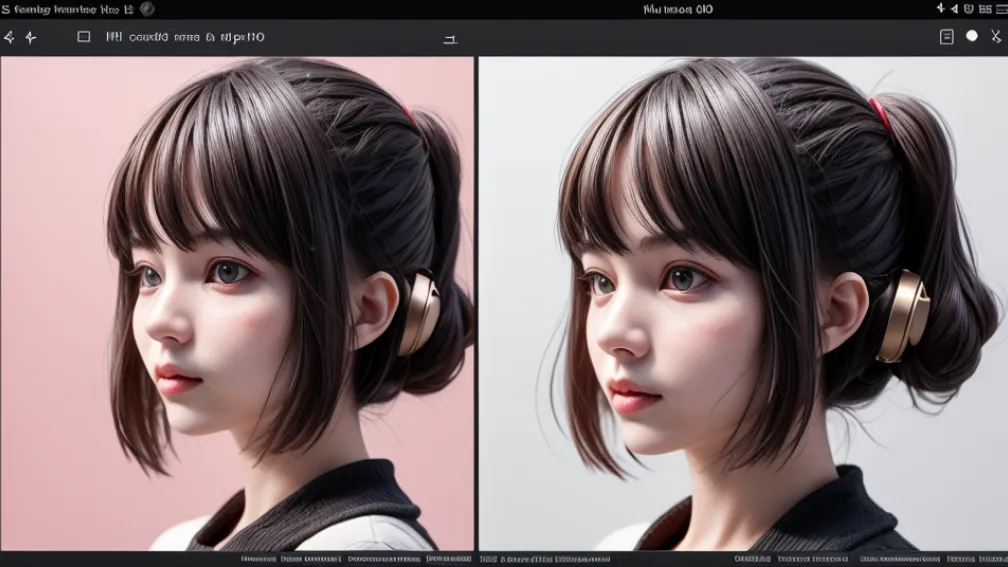The height and width of the screenshot is (567, 1008).
Task: Click the triangular signal icon in top-right status area
Action: point(954,9)
